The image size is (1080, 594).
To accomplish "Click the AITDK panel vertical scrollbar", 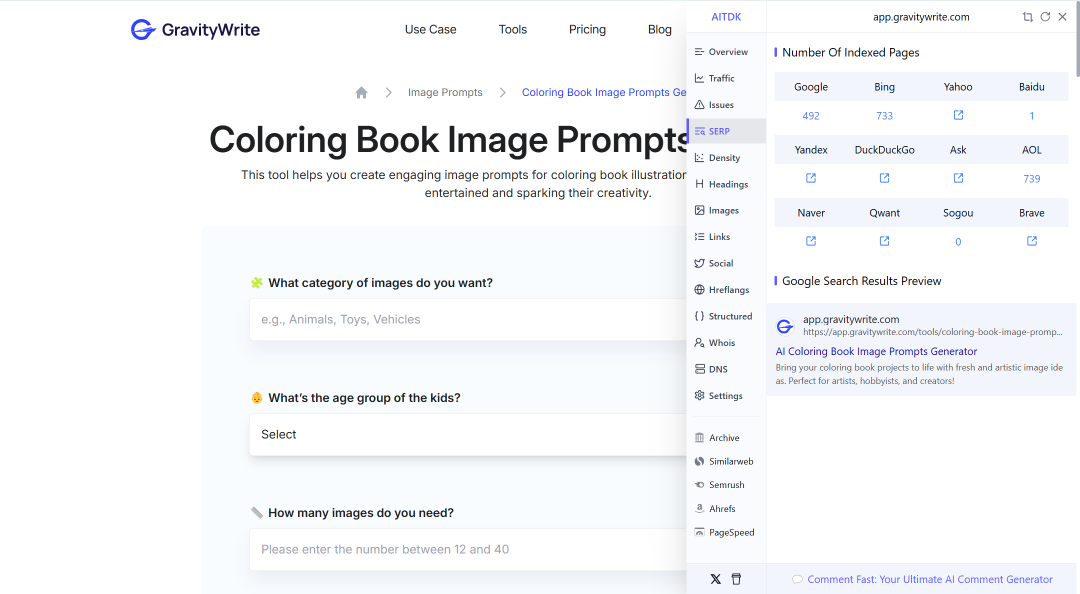I will pos(1077,41).
